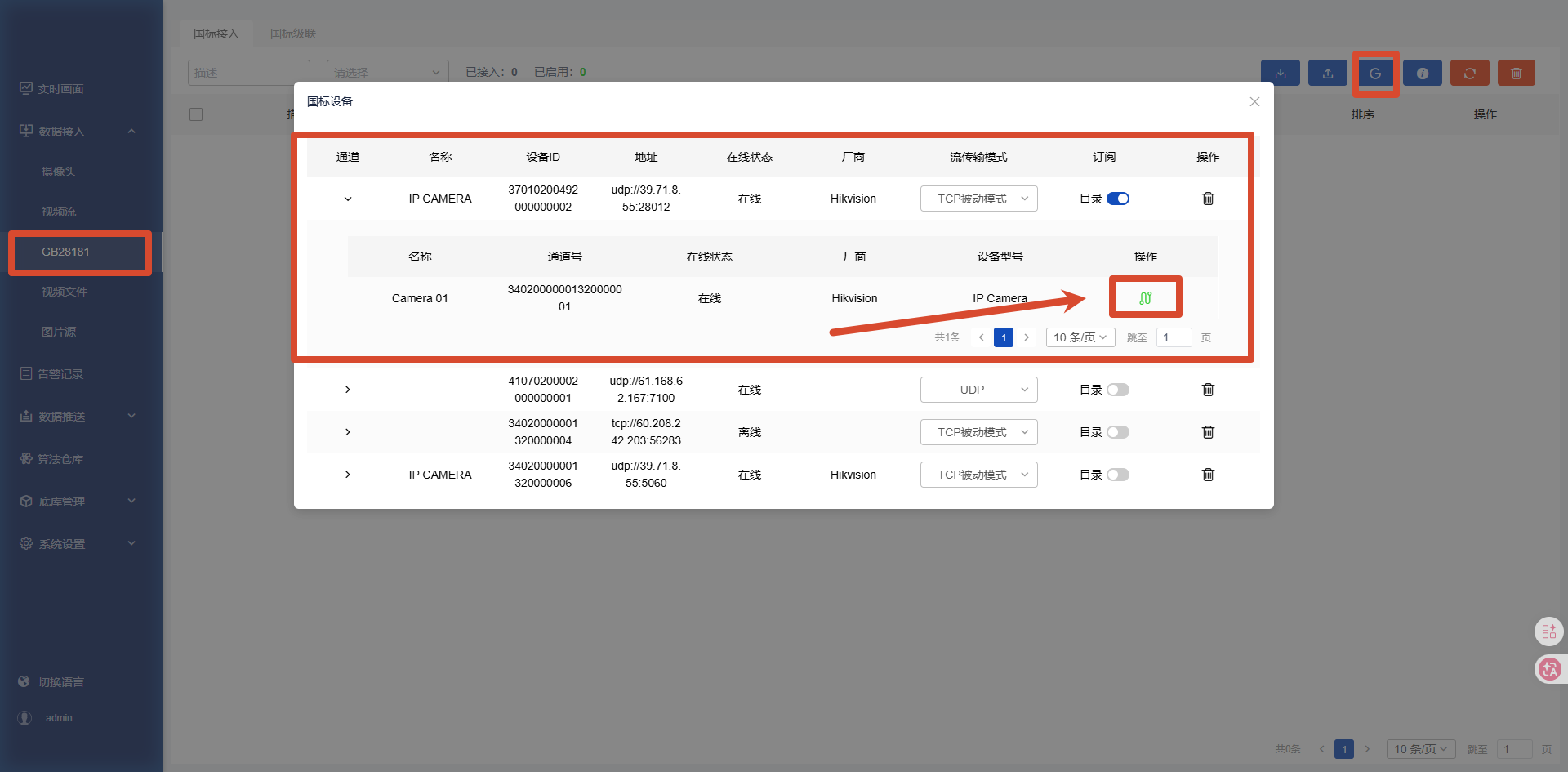This screenshot has height=772, width=1568.
Task: Enable 目录 subscription for 34020000001320000006
Action: [1118, 475]
